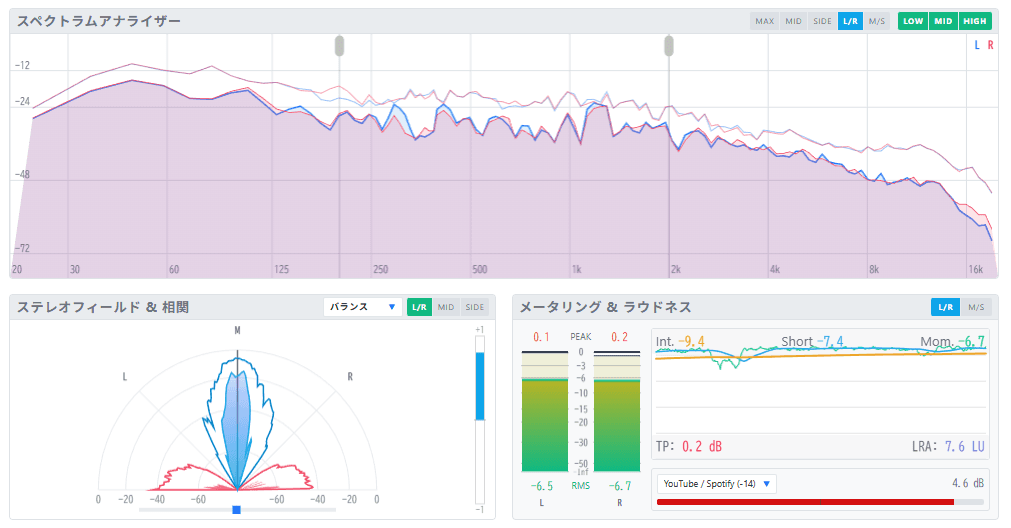This screenshot has height=528, width=1011.
Task: Click the ステレオフィールド & 相関 title
Action: pos(103,308)
